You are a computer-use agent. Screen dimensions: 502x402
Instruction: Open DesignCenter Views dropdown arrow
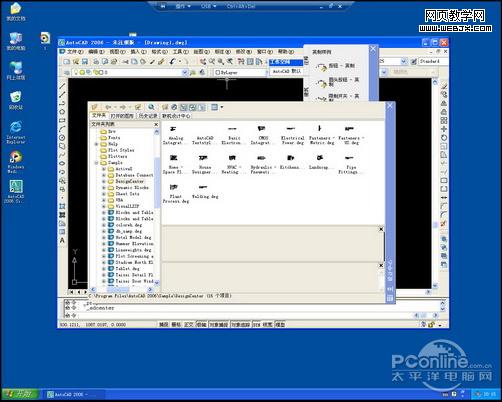(x=222, y=107)
